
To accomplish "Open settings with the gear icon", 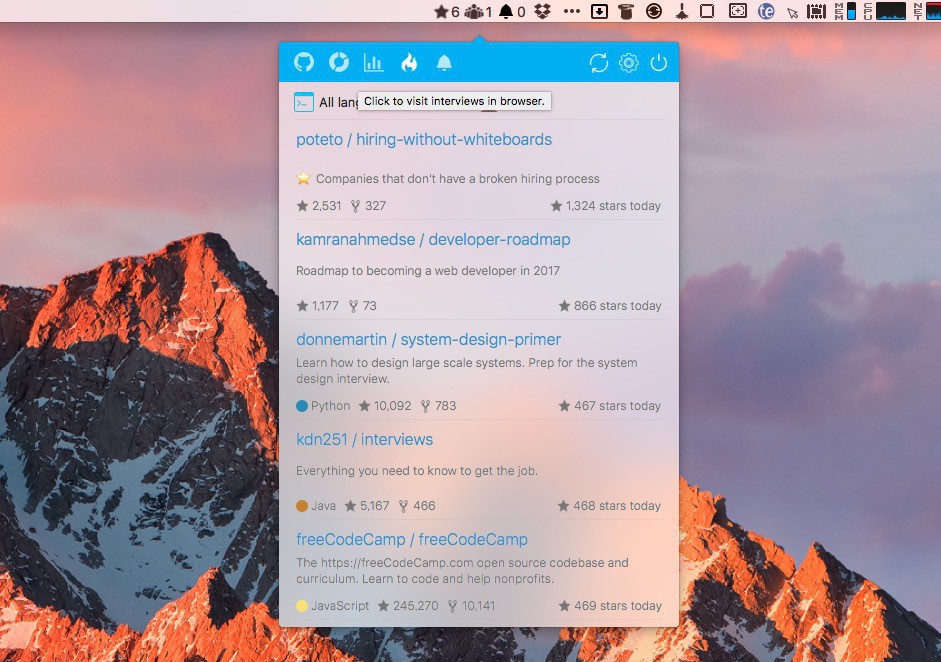I will 628,63.
